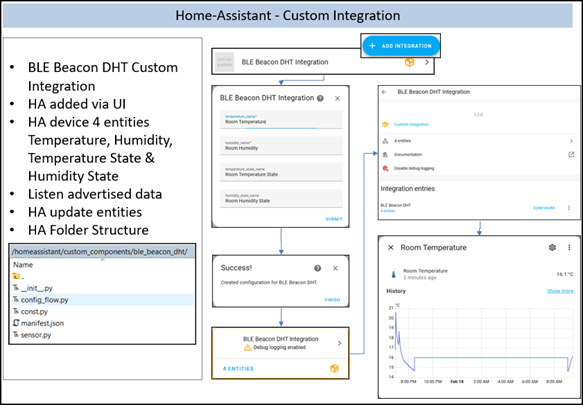Open help icon in the Success dialog
This screenshot has width=583, height=405.
[x=318, y=268]
